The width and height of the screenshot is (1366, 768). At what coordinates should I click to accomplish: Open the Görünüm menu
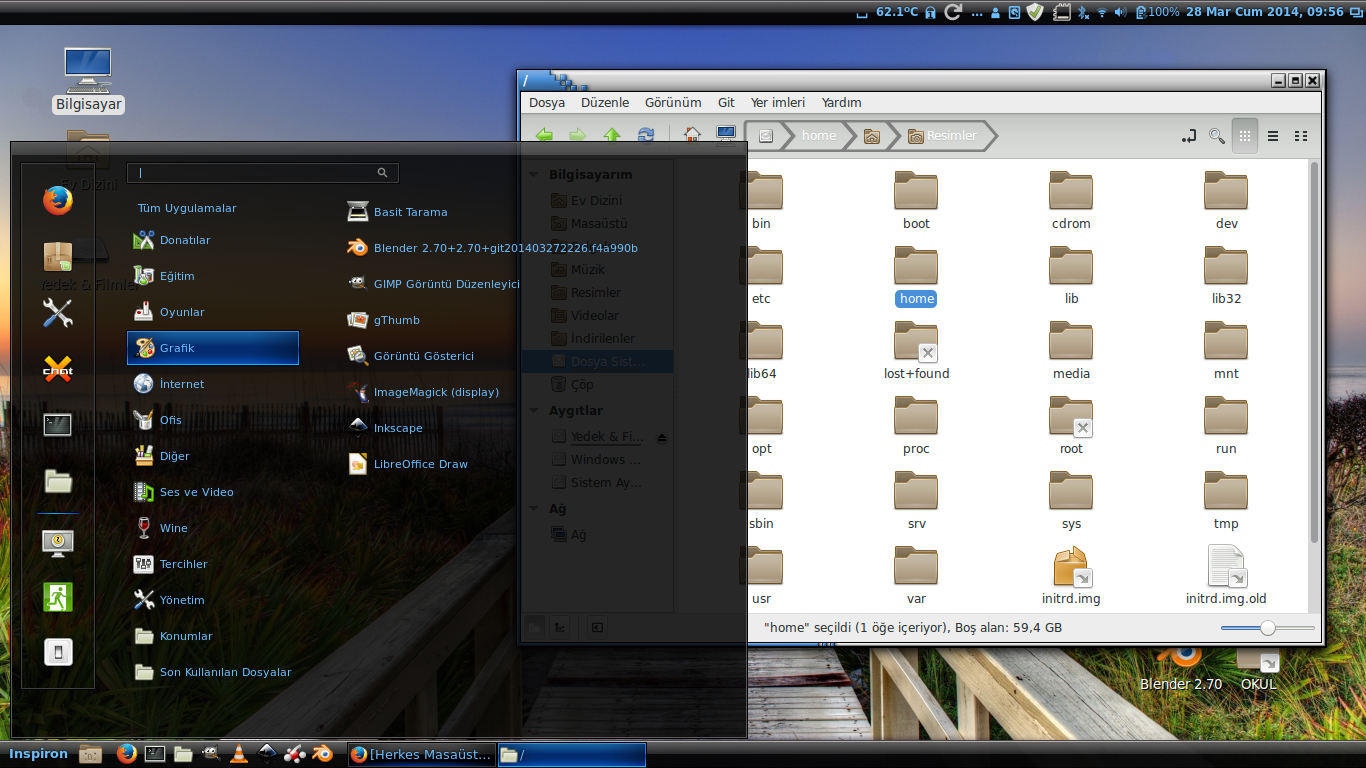click(673, 102)
